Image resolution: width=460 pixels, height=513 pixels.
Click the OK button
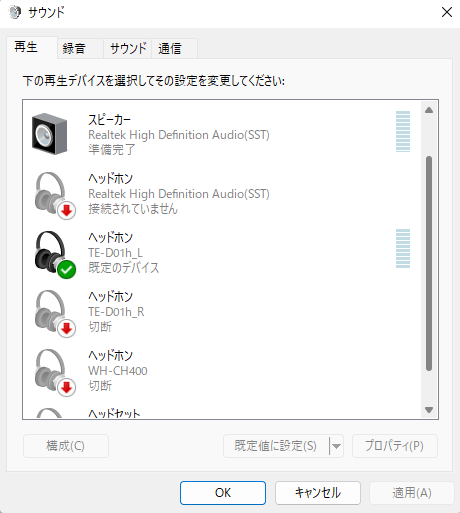coord(223,493)
